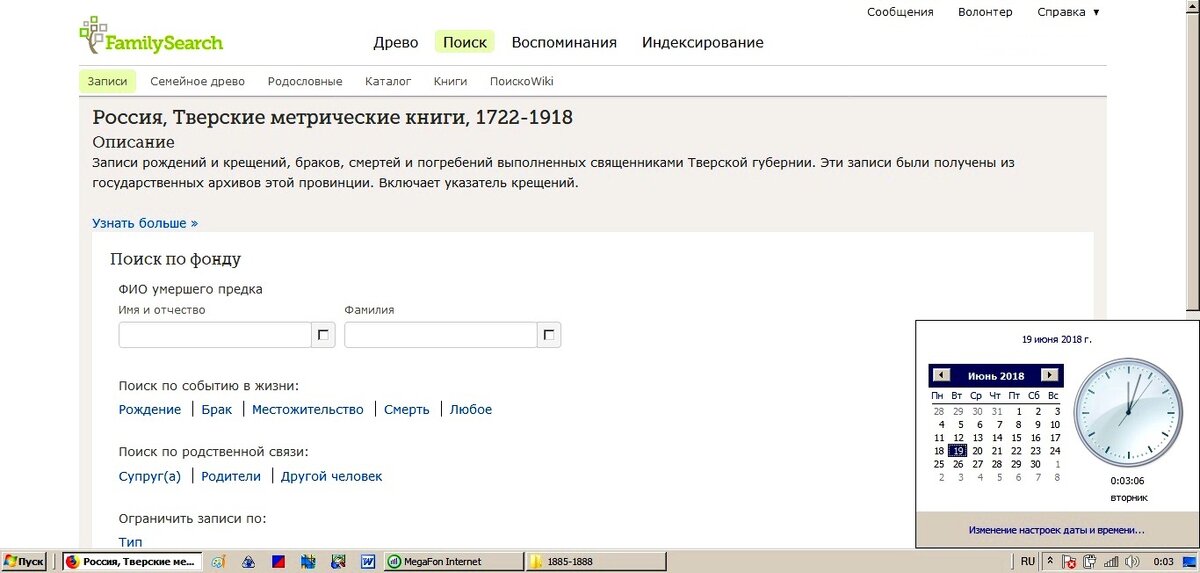Viewport: 1200px width, 573px height.
Task: Open the ПоискоWiki tab
Action: click(521, 82)
